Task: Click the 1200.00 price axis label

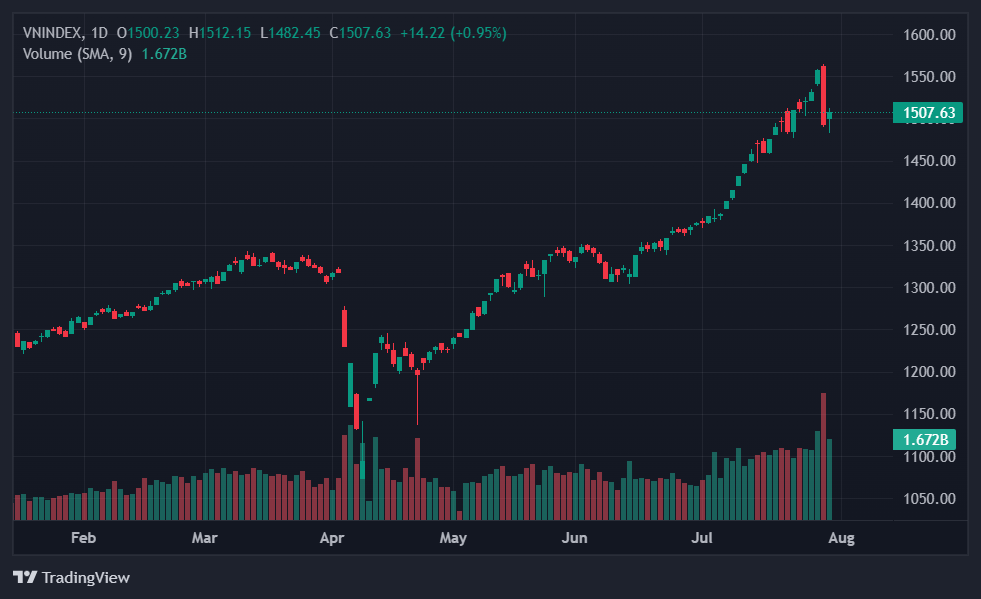Action: (x=929, y=372)
